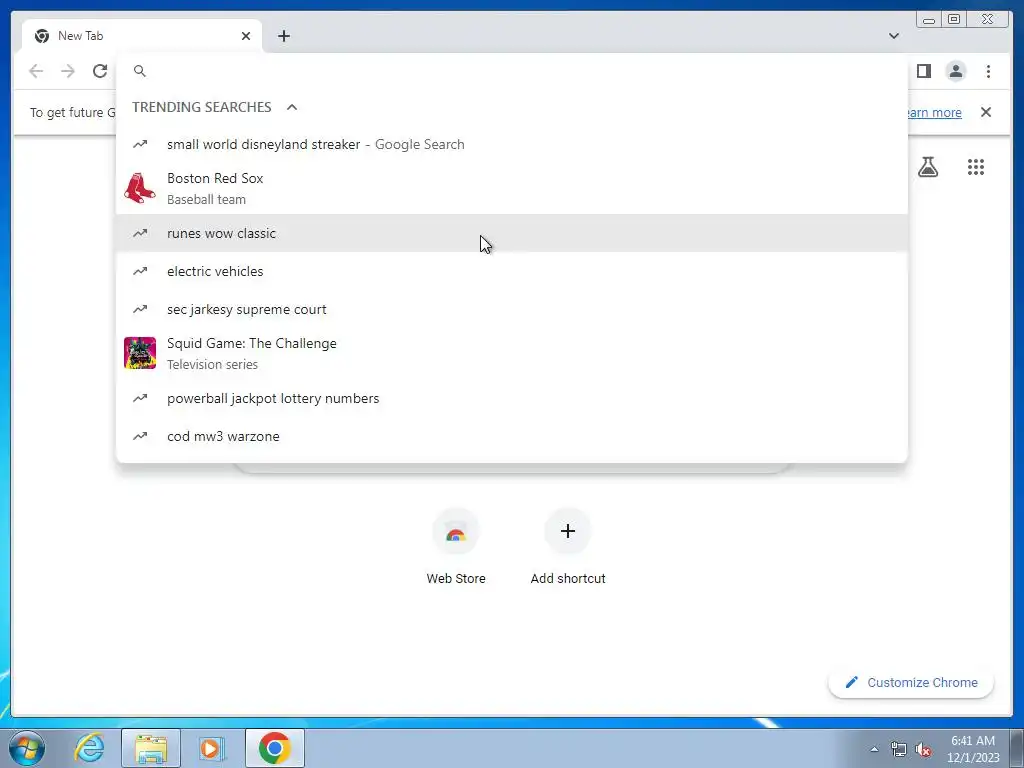Click the Squid Game poster thumbnail
This screenshot has height=768, width=1024.
pyautogui.click(x=140, y=353)
